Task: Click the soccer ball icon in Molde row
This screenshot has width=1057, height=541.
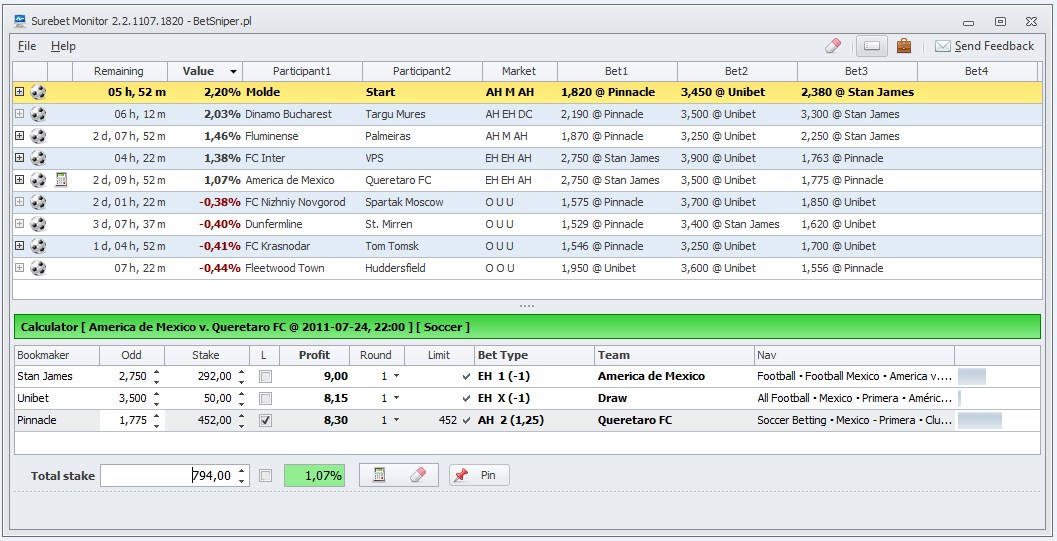Action: (x=38, y=92)
